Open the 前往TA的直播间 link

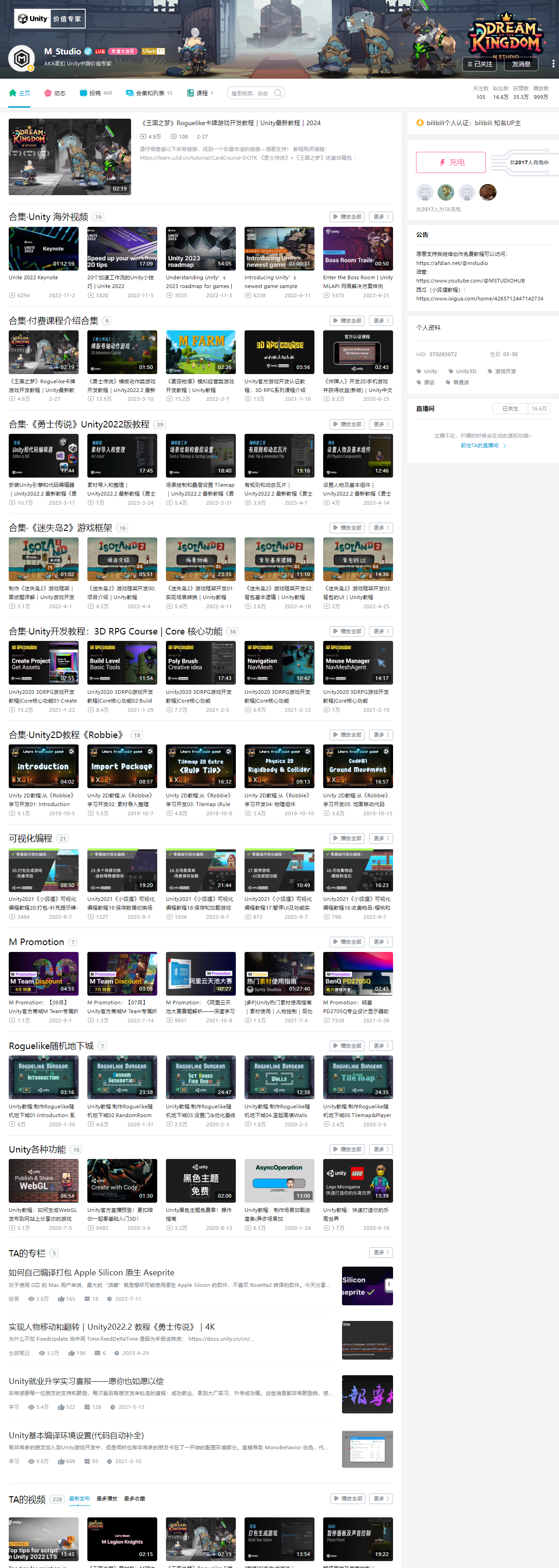tap(483, 445)
